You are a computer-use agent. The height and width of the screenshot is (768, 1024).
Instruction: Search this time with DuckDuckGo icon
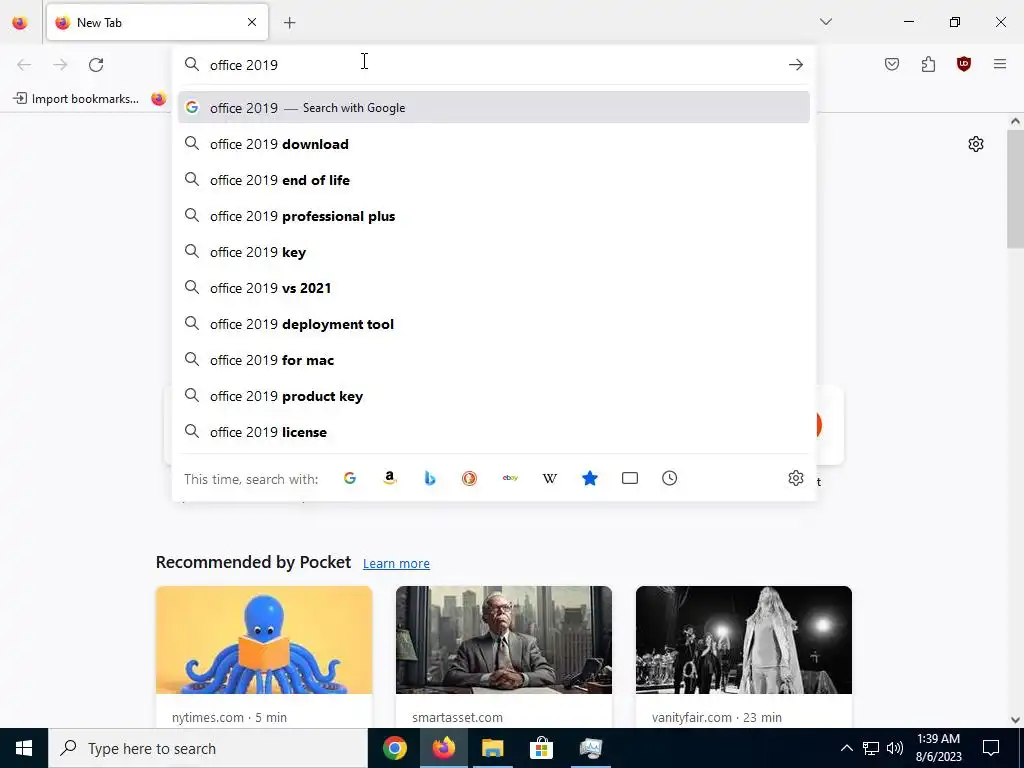point(470,478)
